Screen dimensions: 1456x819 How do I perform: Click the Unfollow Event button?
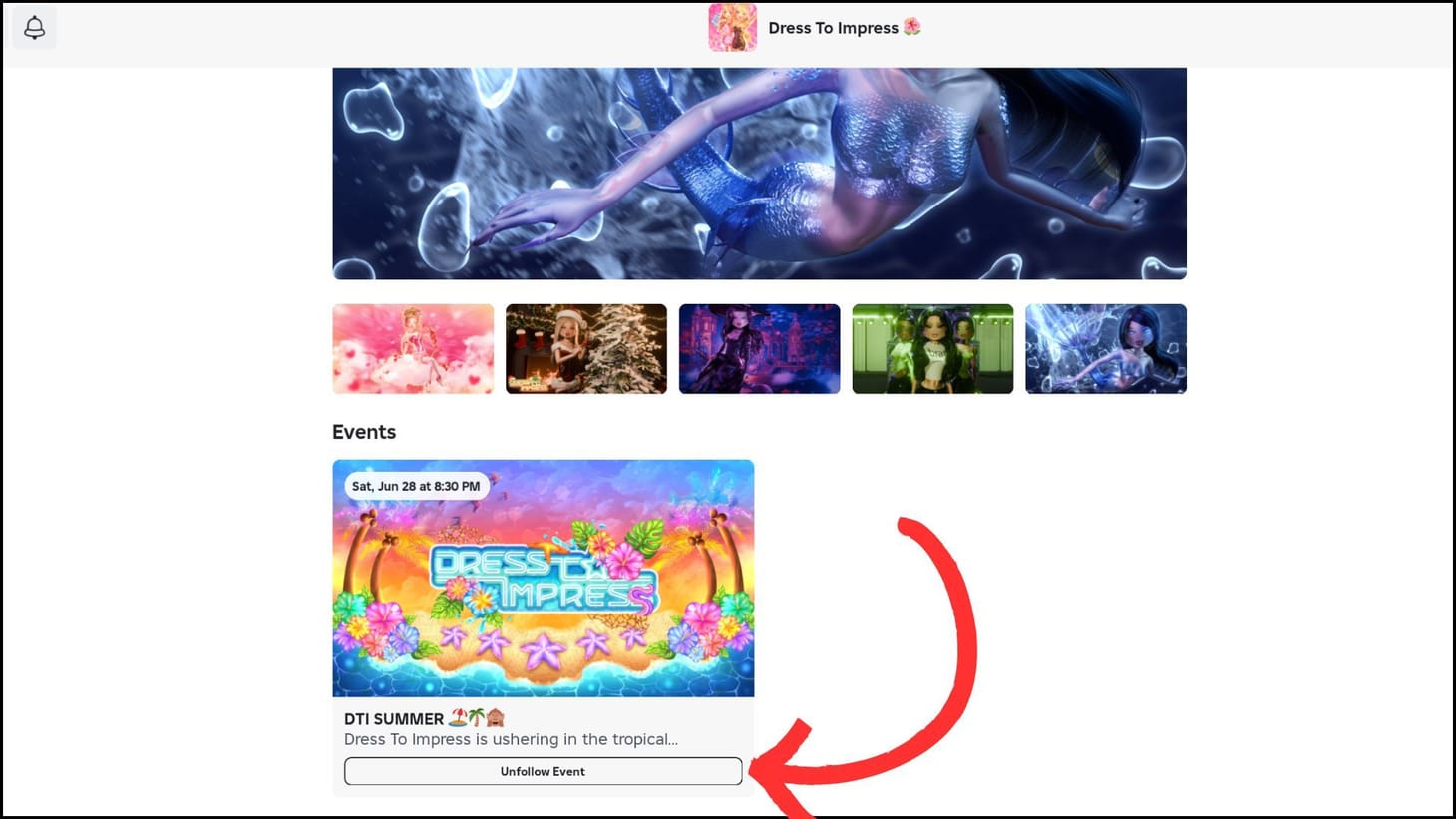click(x=543, y=771)
